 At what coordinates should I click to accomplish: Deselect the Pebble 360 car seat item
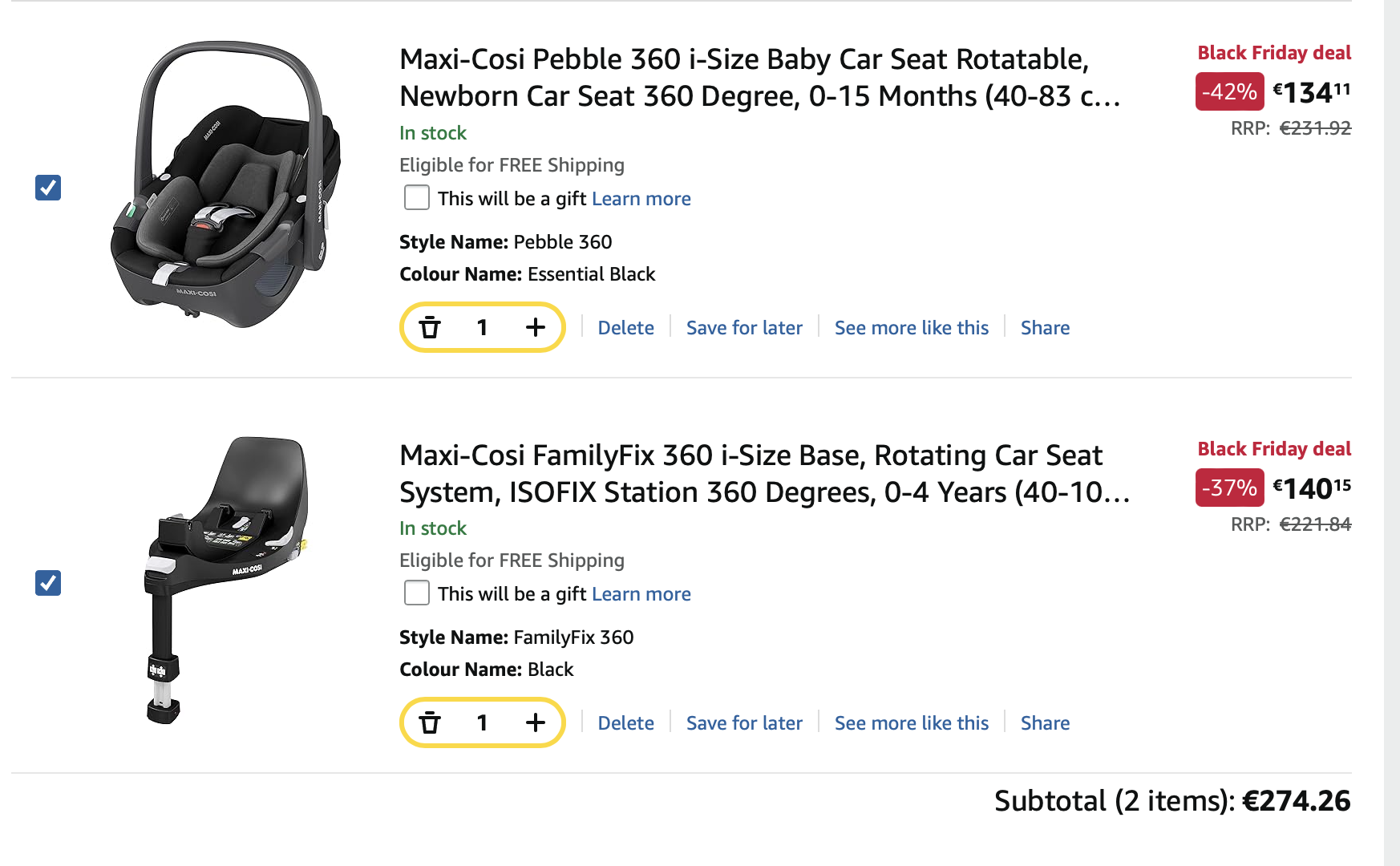tap(48, 188)
